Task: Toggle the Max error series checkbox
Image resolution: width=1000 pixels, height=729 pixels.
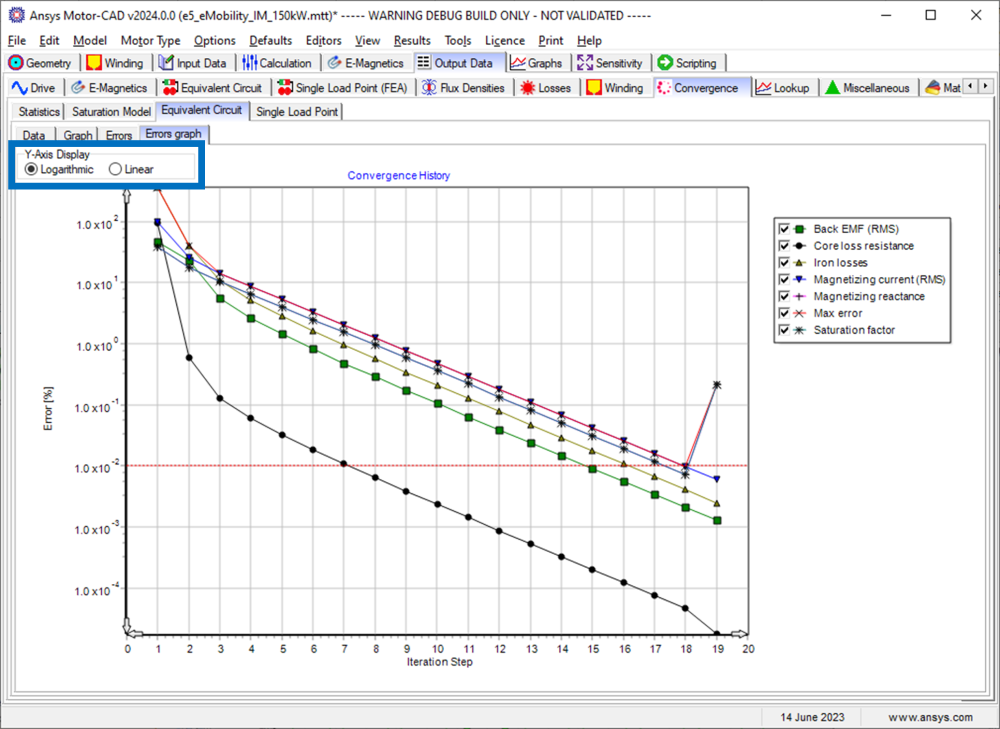Action: click(784, 313)
